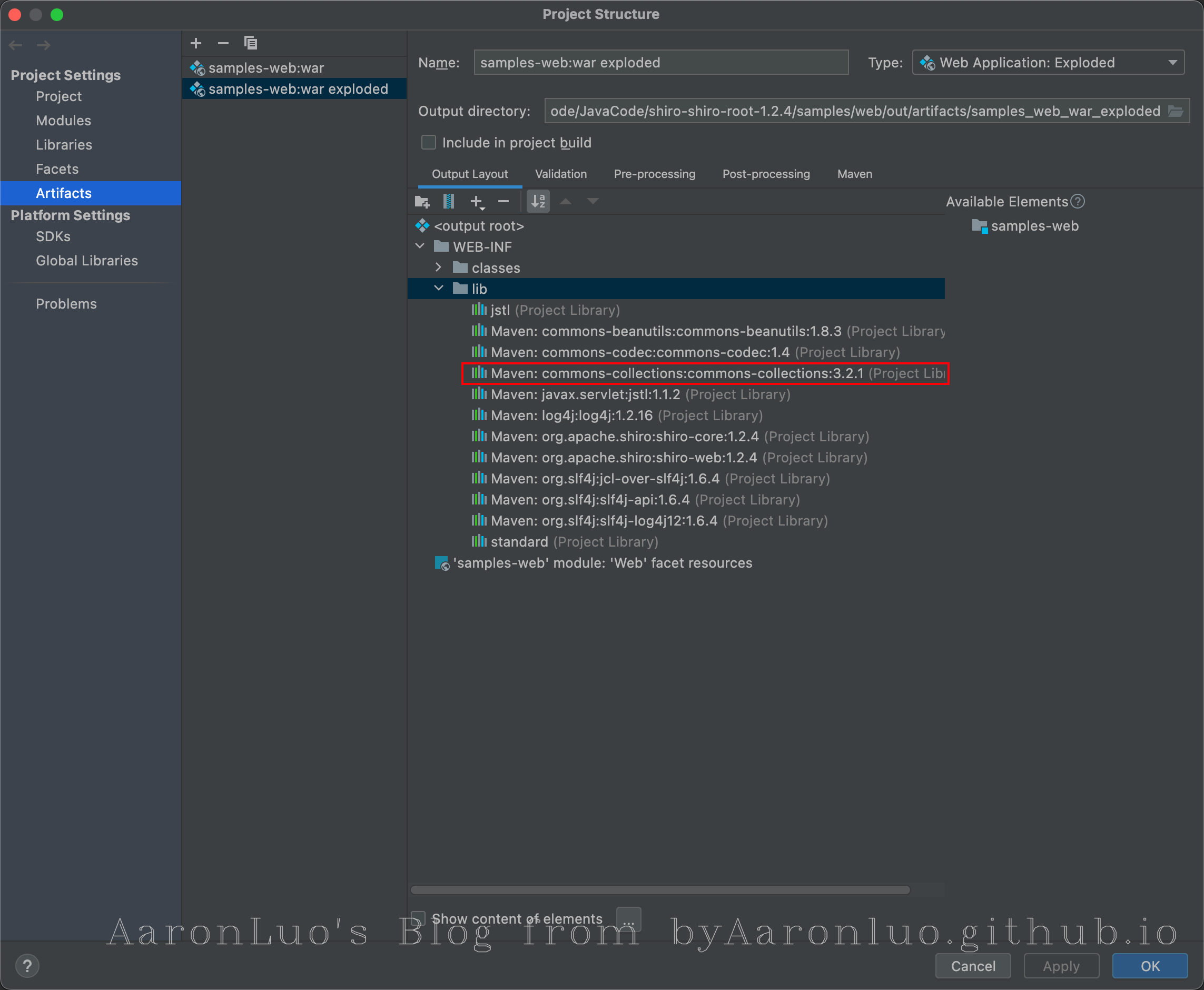Open the add copy of dropdown
Viewport: 1204px width, 990px height.
(477, 201)
